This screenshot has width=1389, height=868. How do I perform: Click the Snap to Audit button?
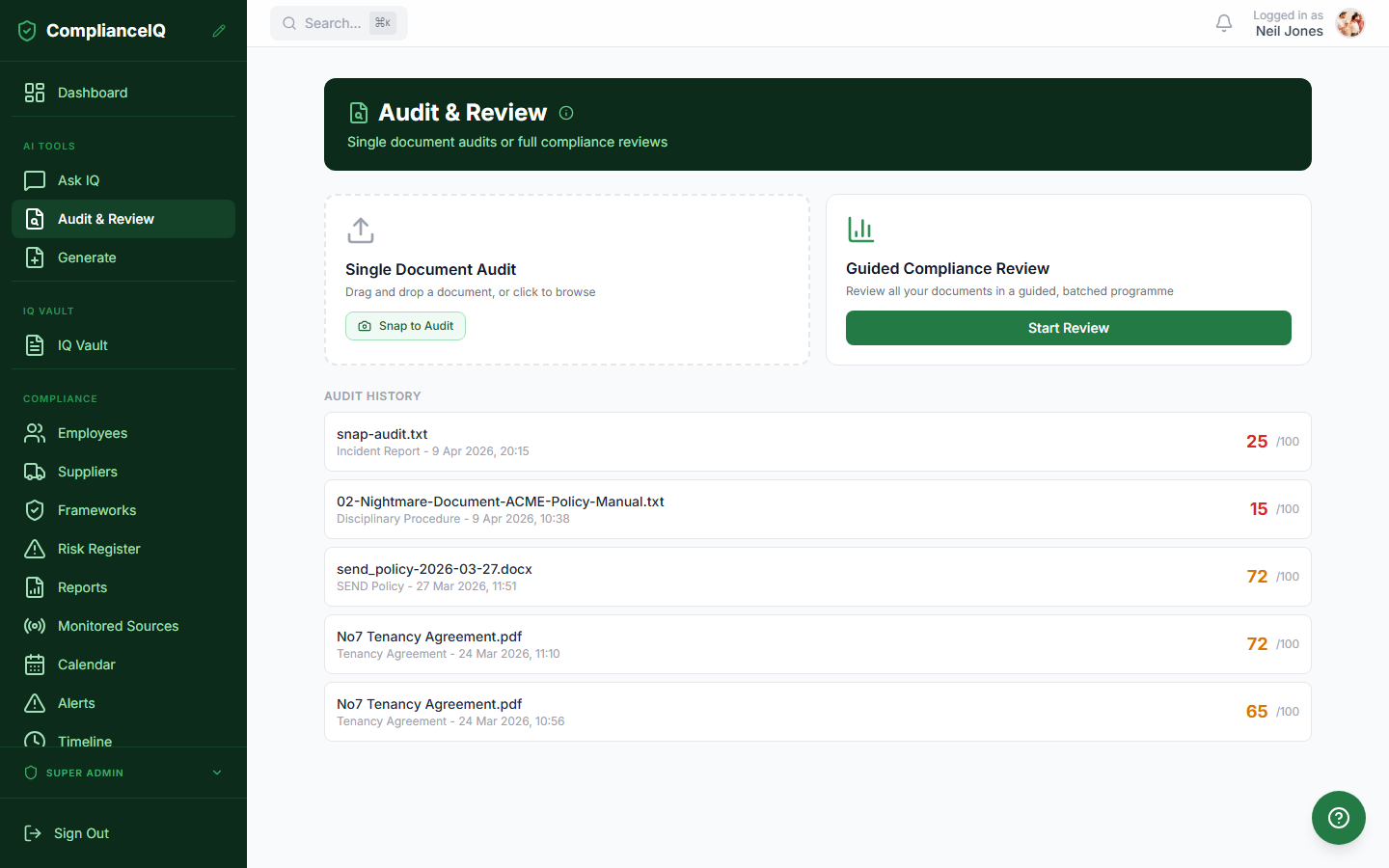point(405,326)
